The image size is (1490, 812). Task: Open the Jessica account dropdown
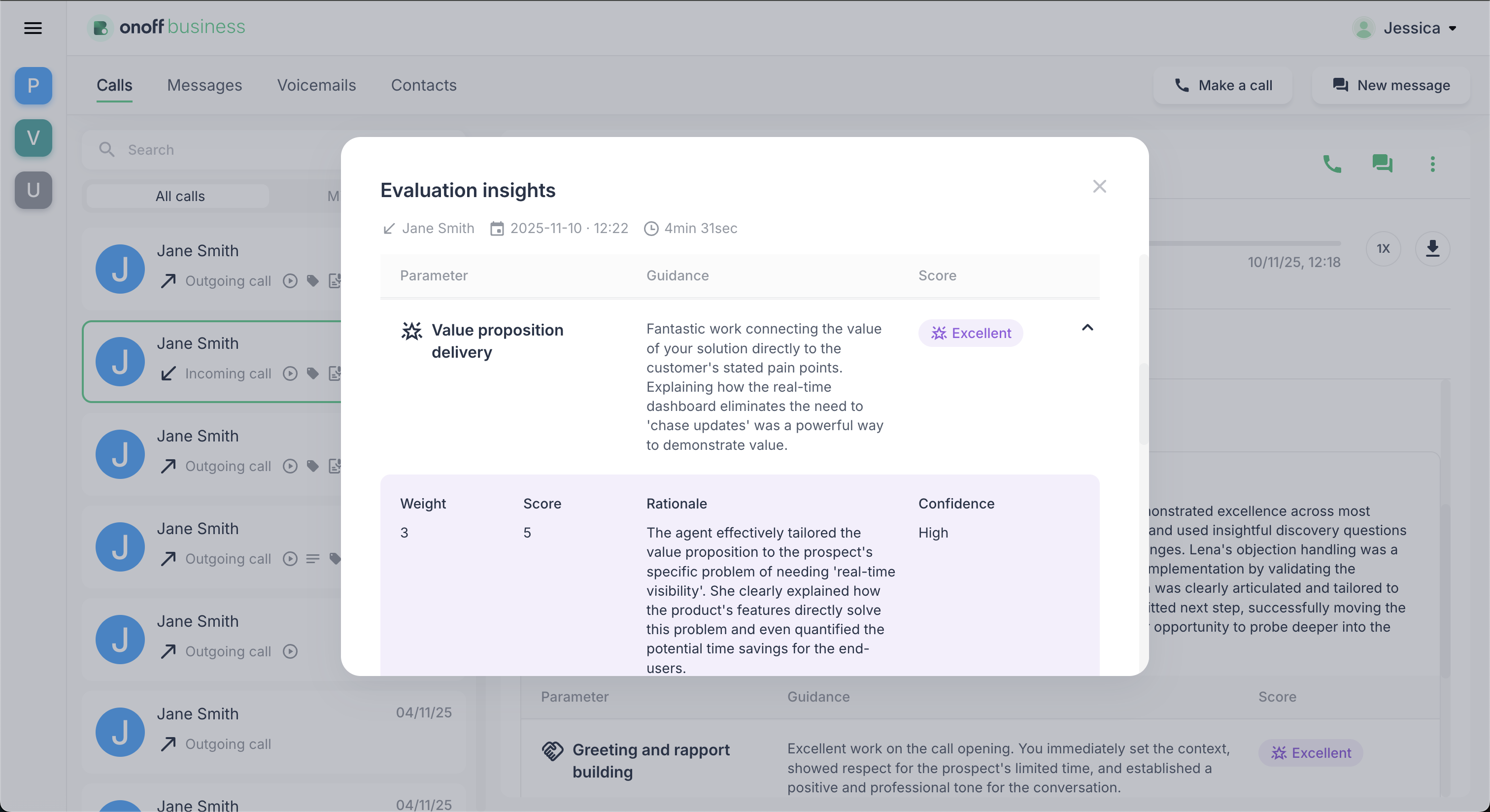pos(1405,28)
